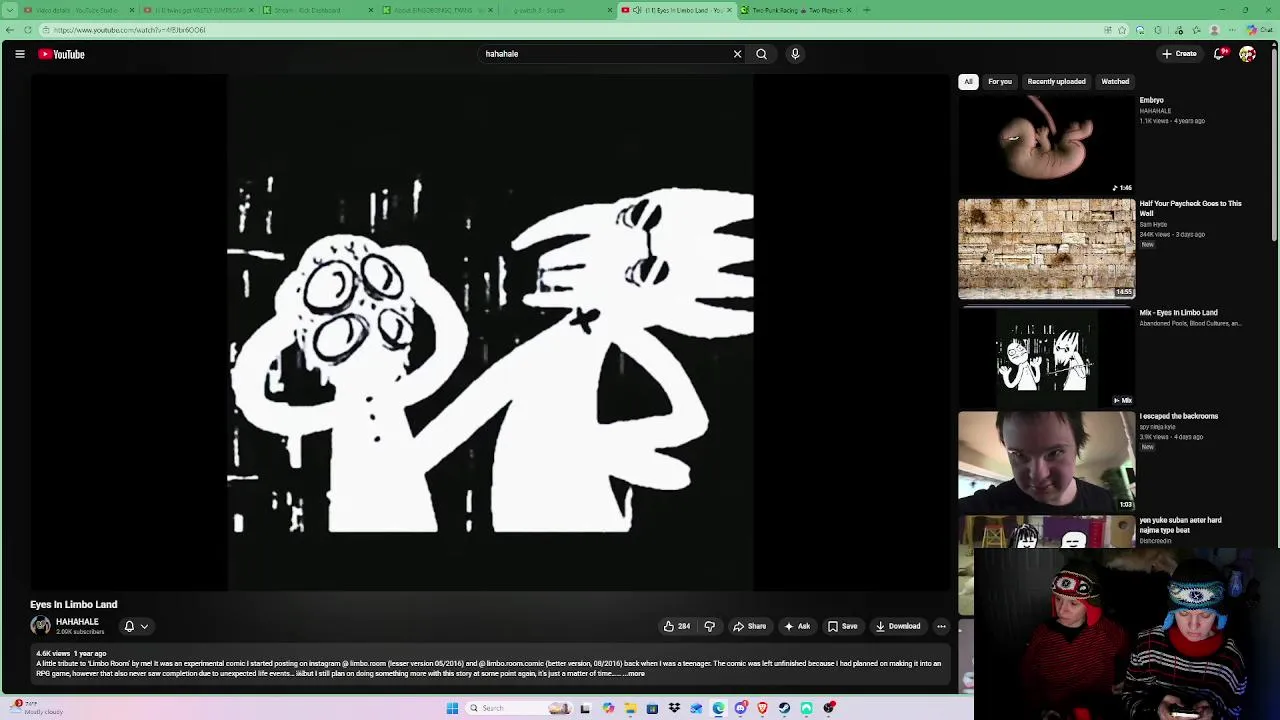Dislike the video with thumbs down
The height and width of the screenshot is (720, 1280).
coord(709,626)
